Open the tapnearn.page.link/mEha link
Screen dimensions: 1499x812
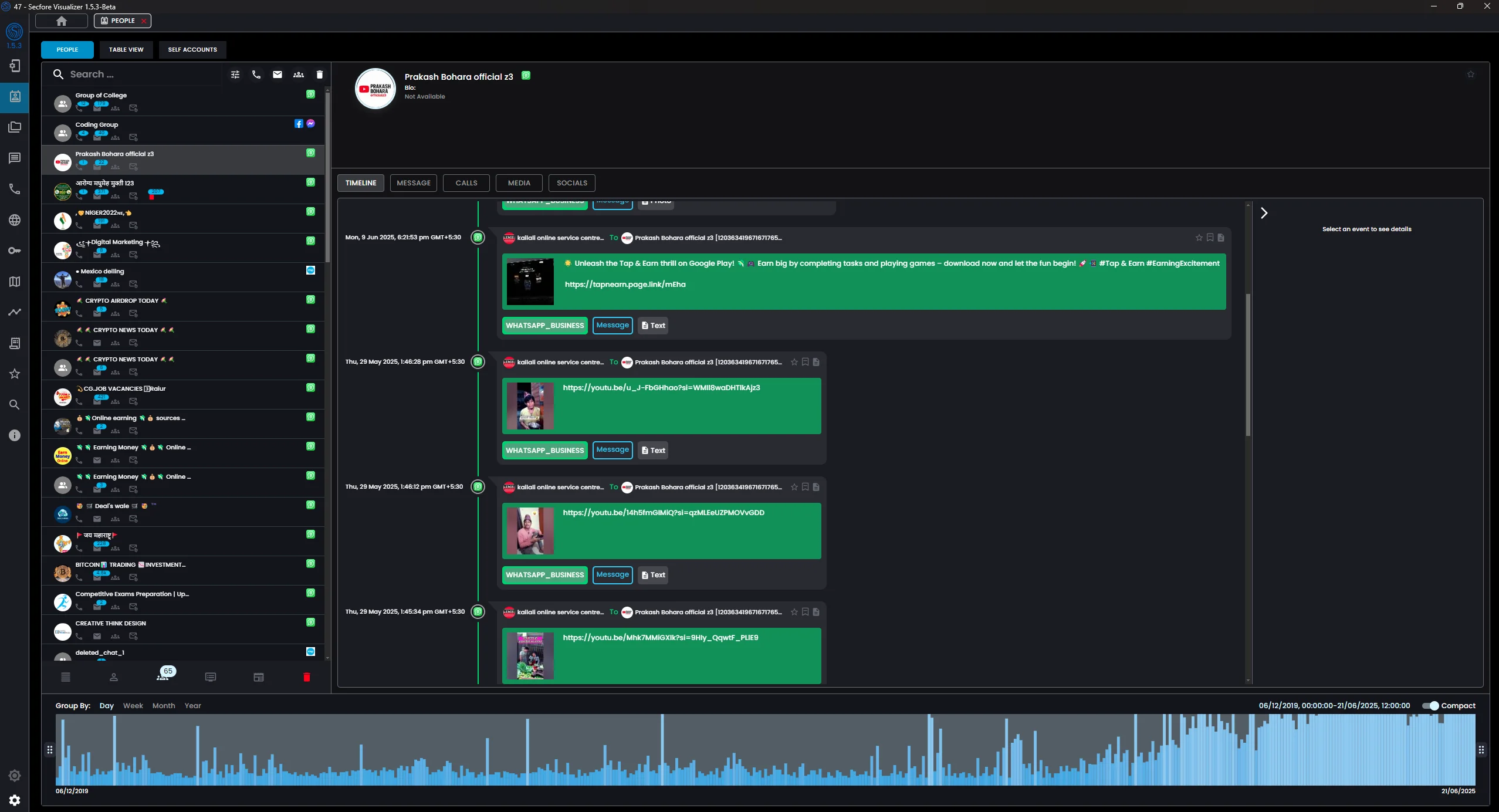625,285
